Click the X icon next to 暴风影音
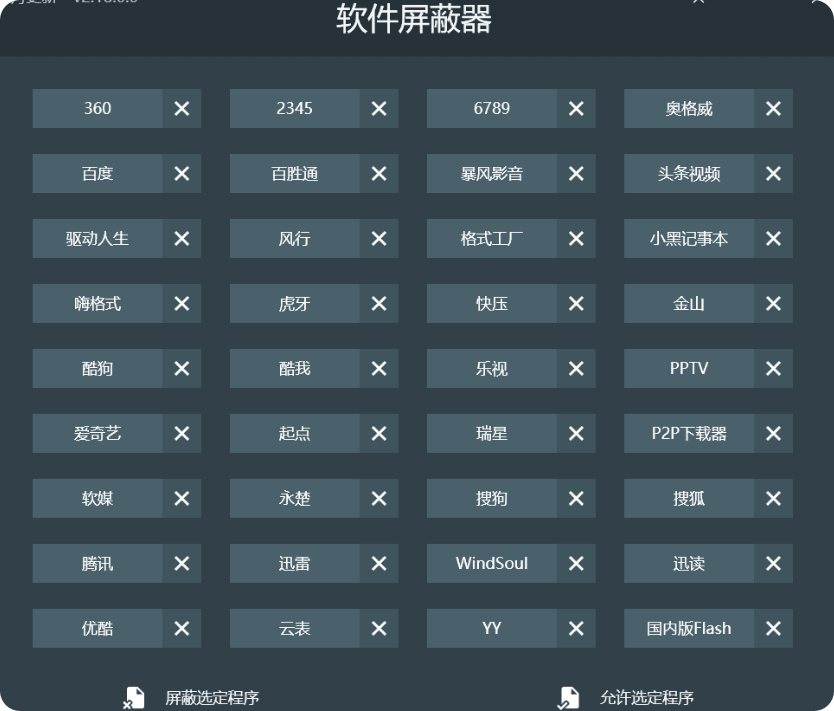Image resolution: width=834 pixels, height=711 pixels. click(x=576, y=174)
